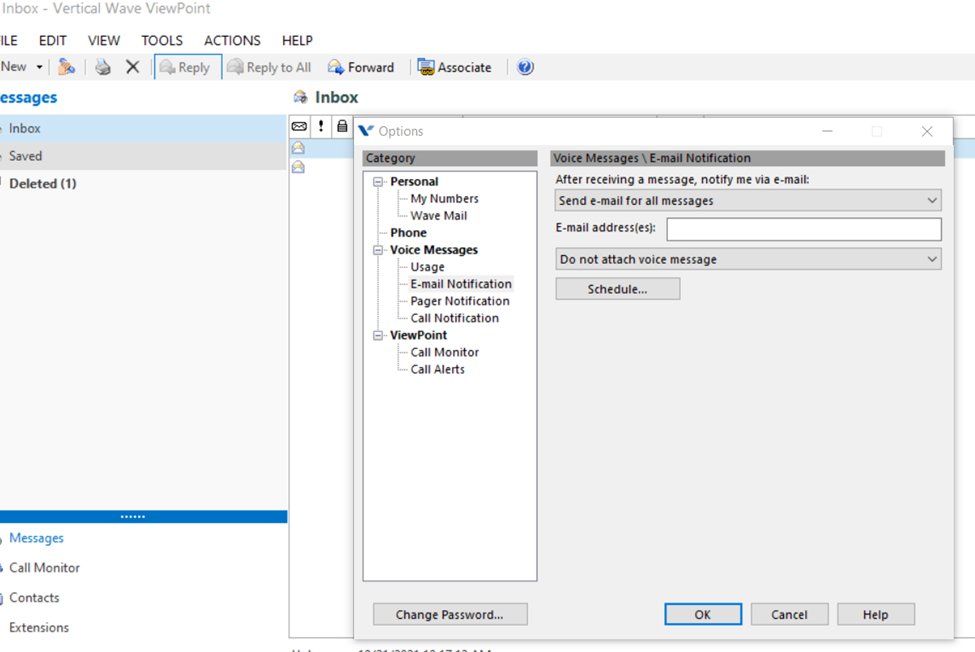Open the TOOLS menu
This screenshot has height=652, width=975.
(162, 41)
